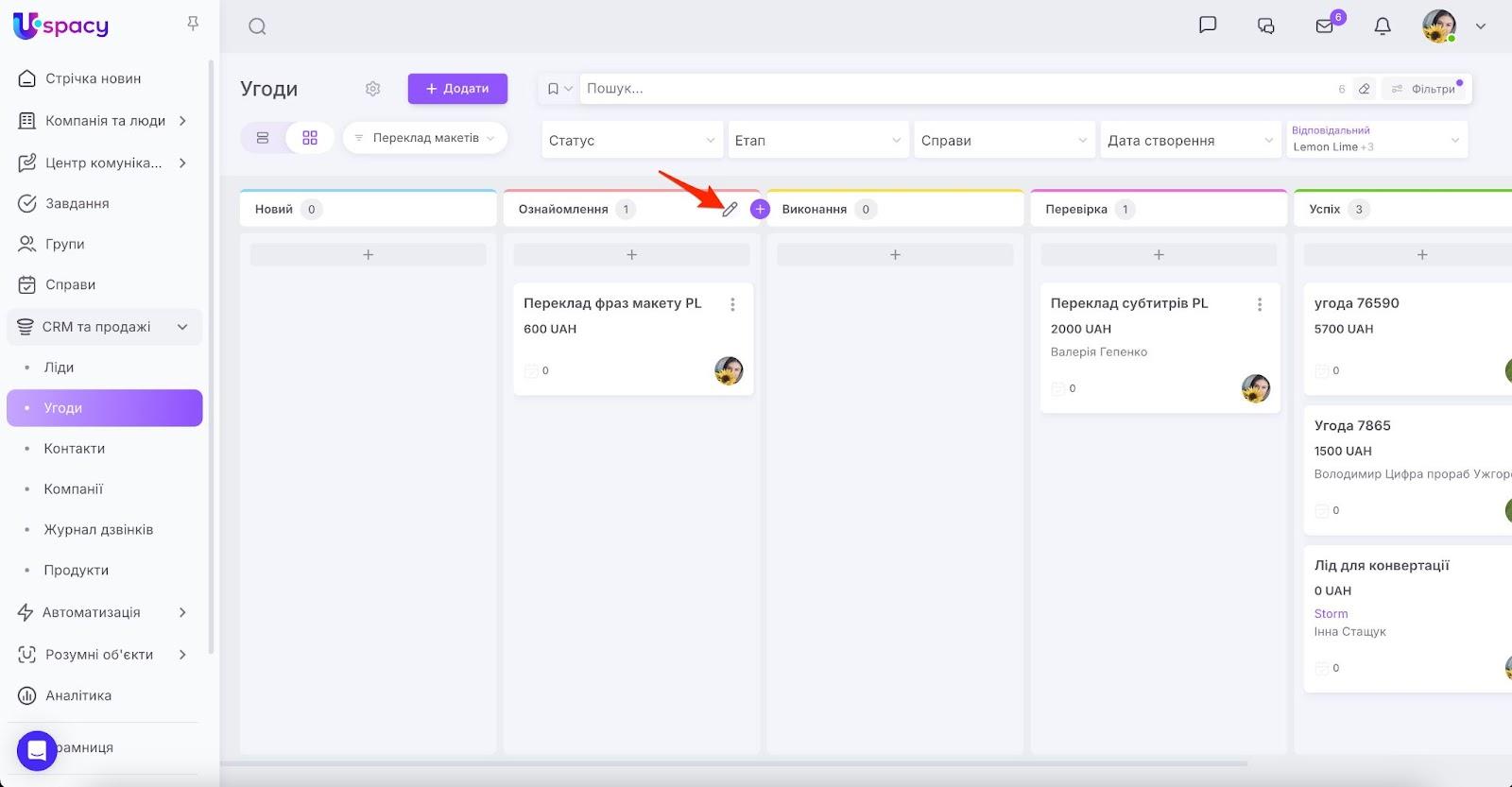Open the support chat widget button
The width and height of the screenshot is (1512, 787).
[x=37, y=751]
